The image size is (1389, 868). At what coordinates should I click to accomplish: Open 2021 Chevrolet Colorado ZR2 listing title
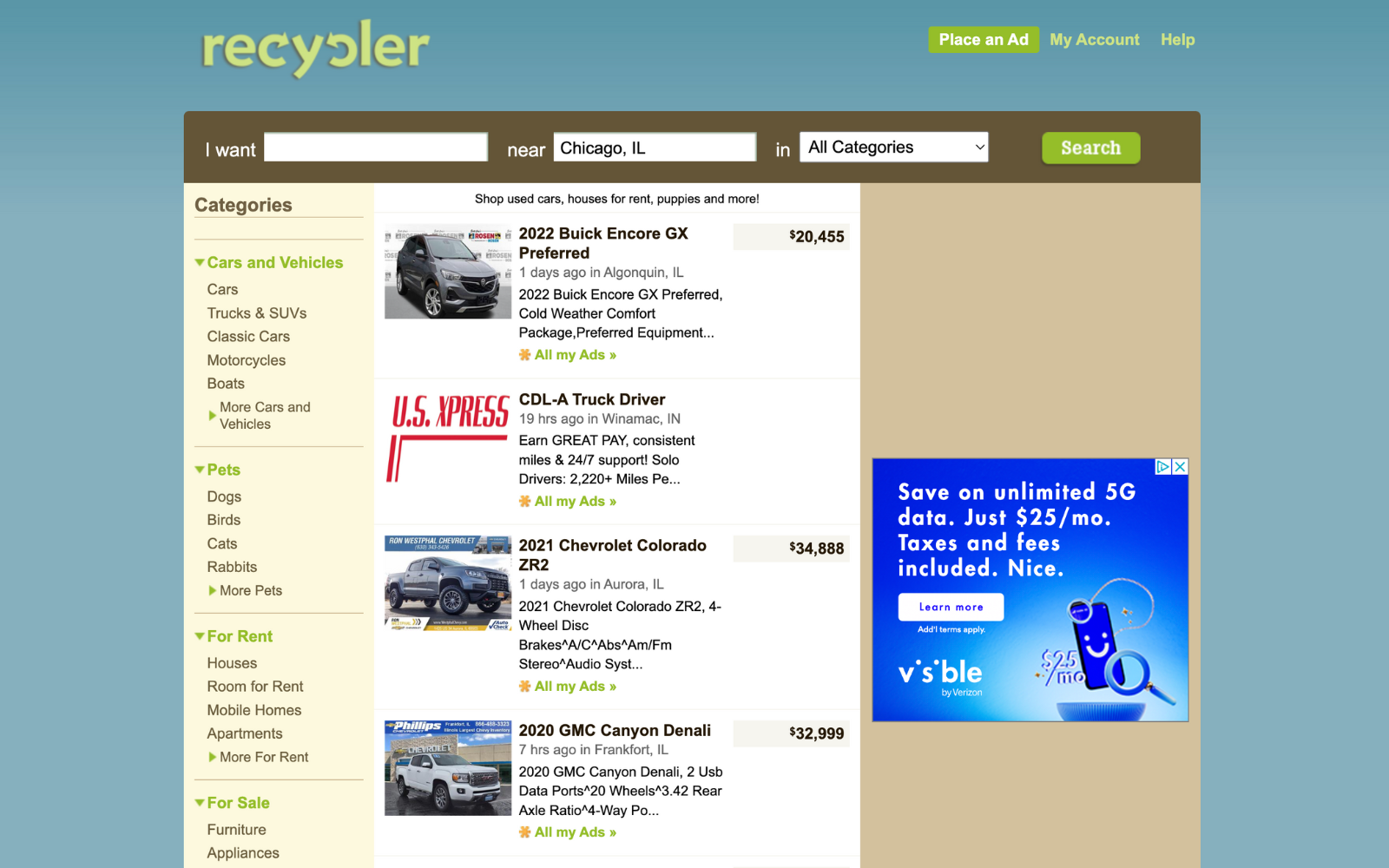(613, 555)
